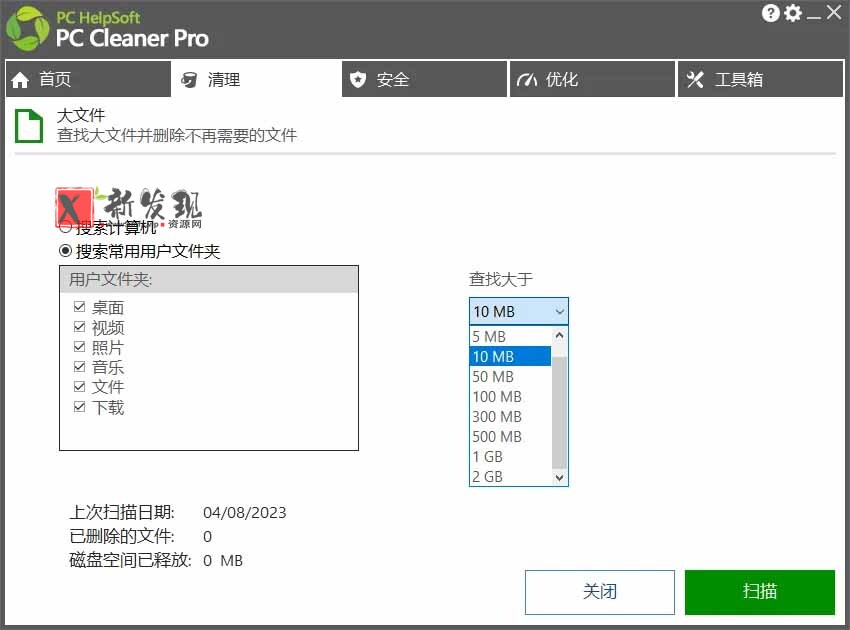
Task: Open the 安全 tab
Action: click(x=424, y=79)
